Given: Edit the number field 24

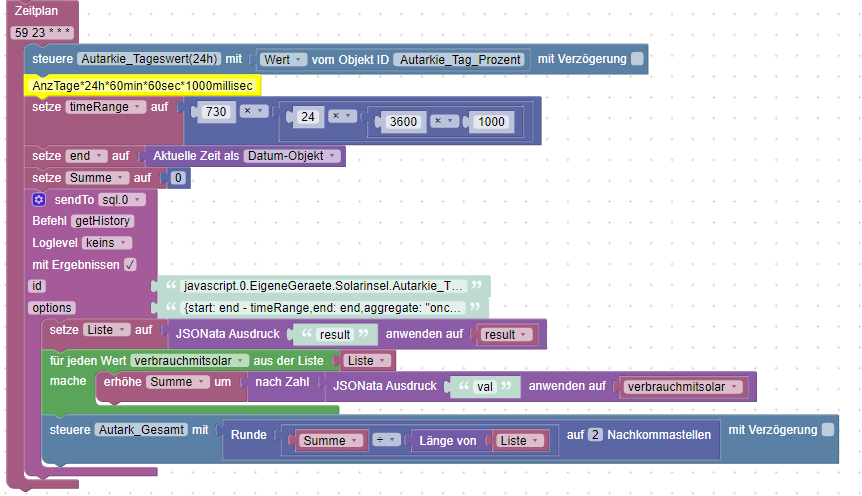Looking at the screenshot, I should [x=308, y=117].
